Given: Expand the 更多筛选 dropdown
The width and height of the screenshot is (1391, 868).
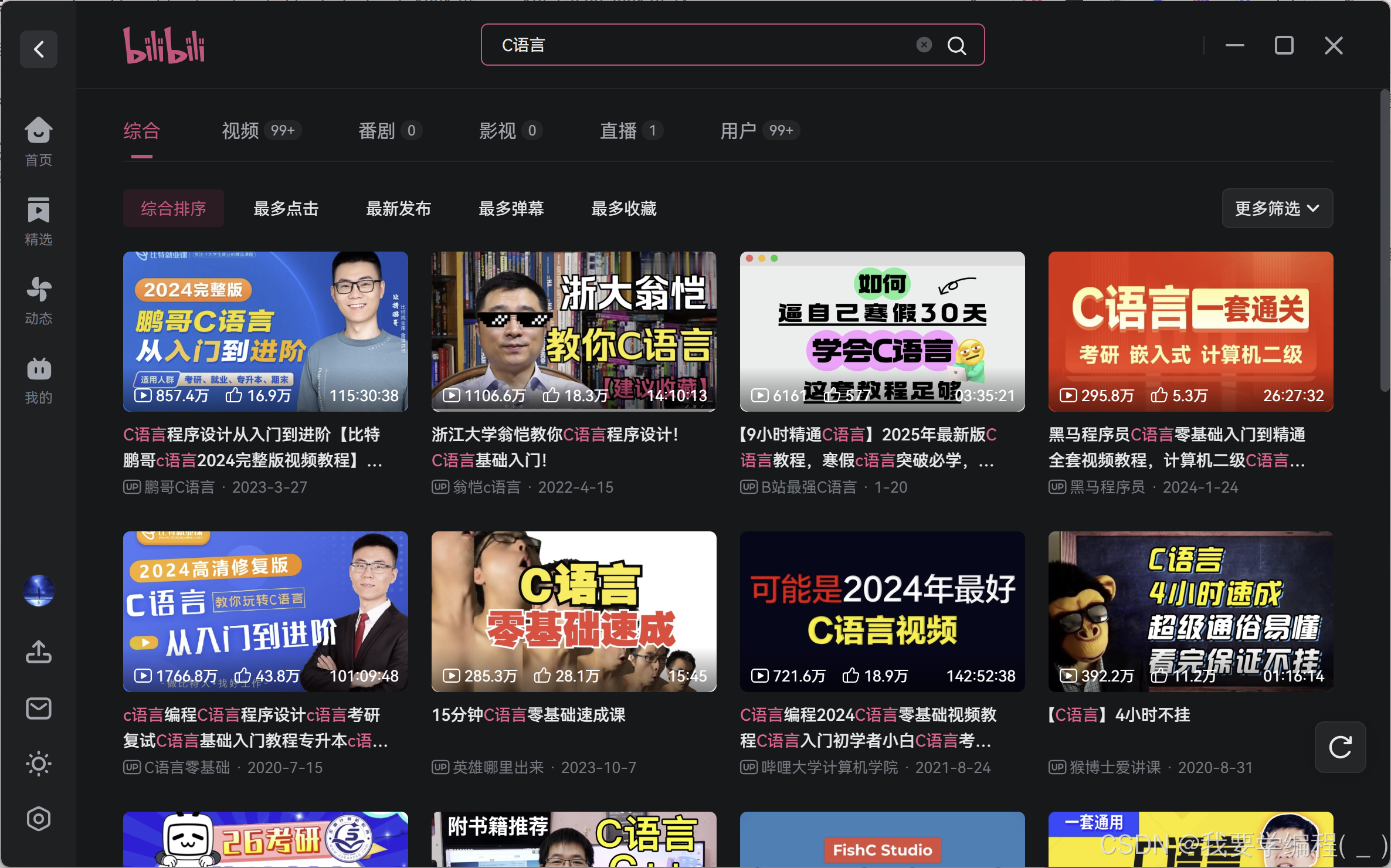Looking at the screenshot, I should 1277,208.
